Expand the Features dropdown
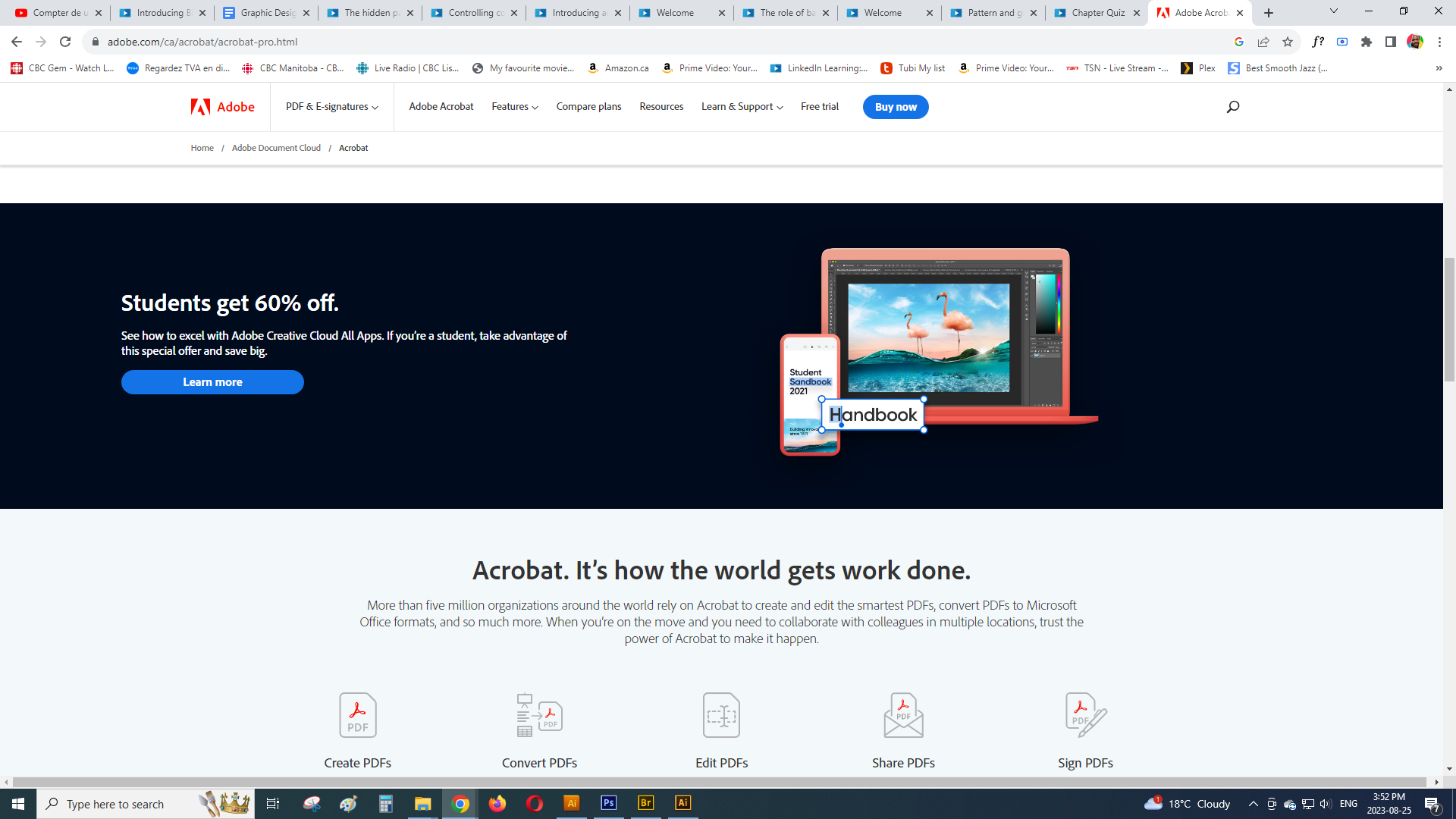This screenshot has height=819, width=1456. coord(514,107)
